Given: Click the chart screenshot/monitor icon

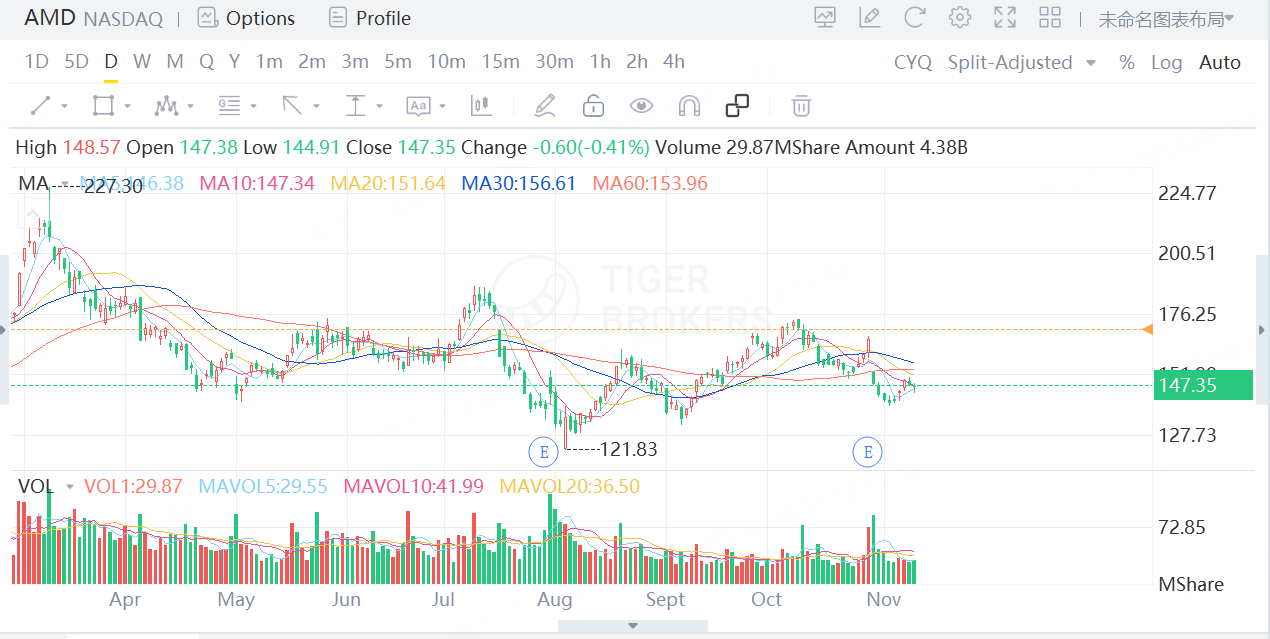Looking at the screenshot, I should pos(825,17).
